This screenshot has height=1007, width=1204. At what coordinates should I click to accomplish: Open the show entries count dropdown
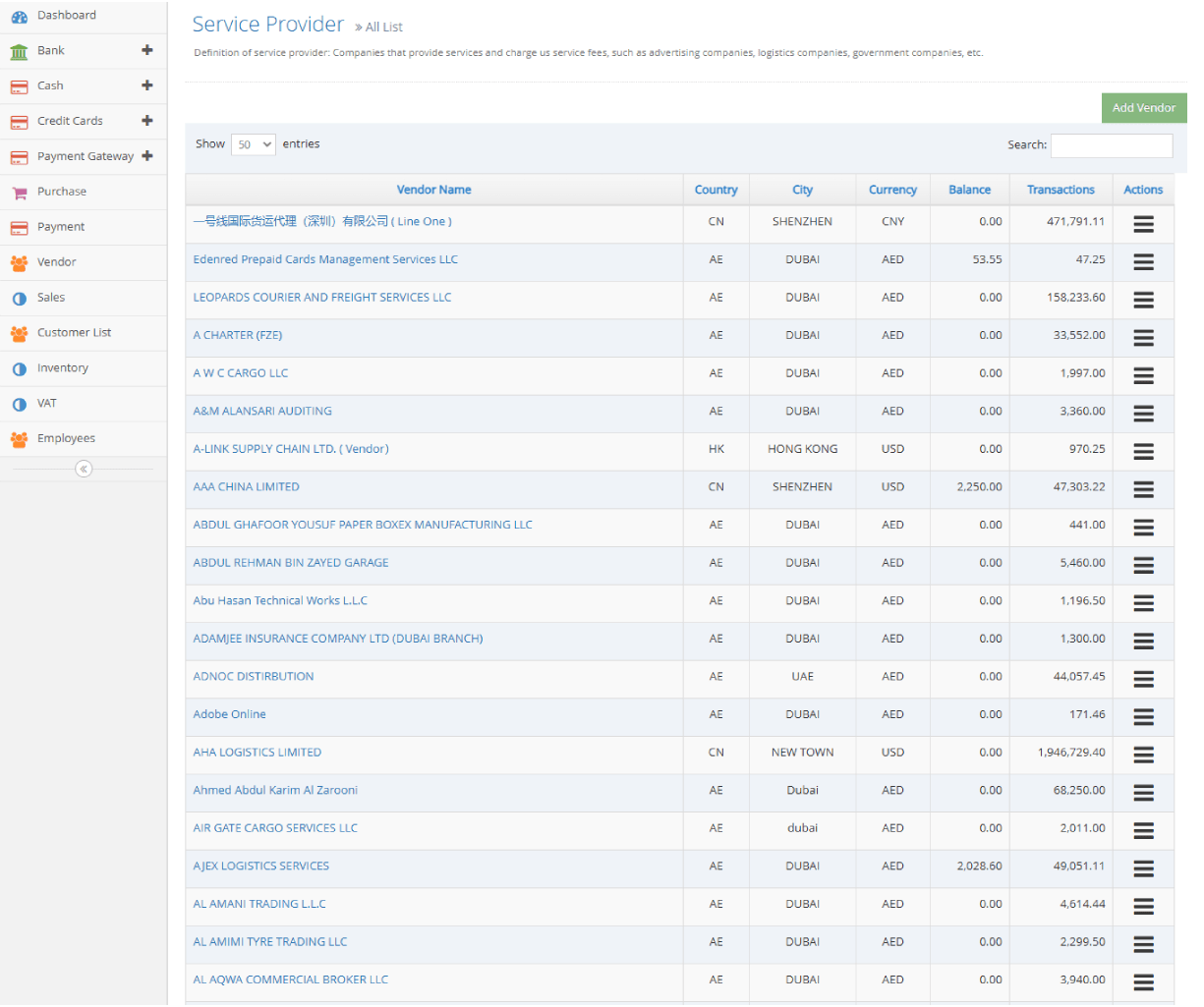tap(254, 144)
